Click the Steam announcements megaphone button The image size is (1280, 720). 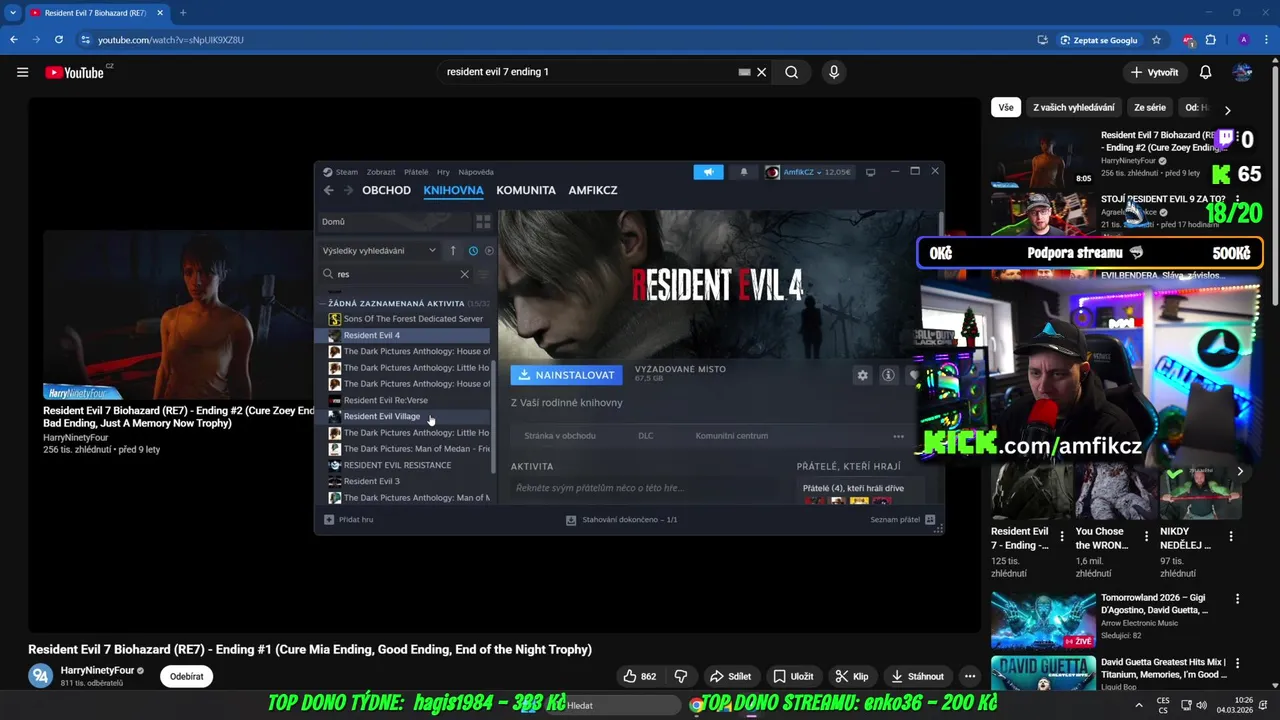708,172
